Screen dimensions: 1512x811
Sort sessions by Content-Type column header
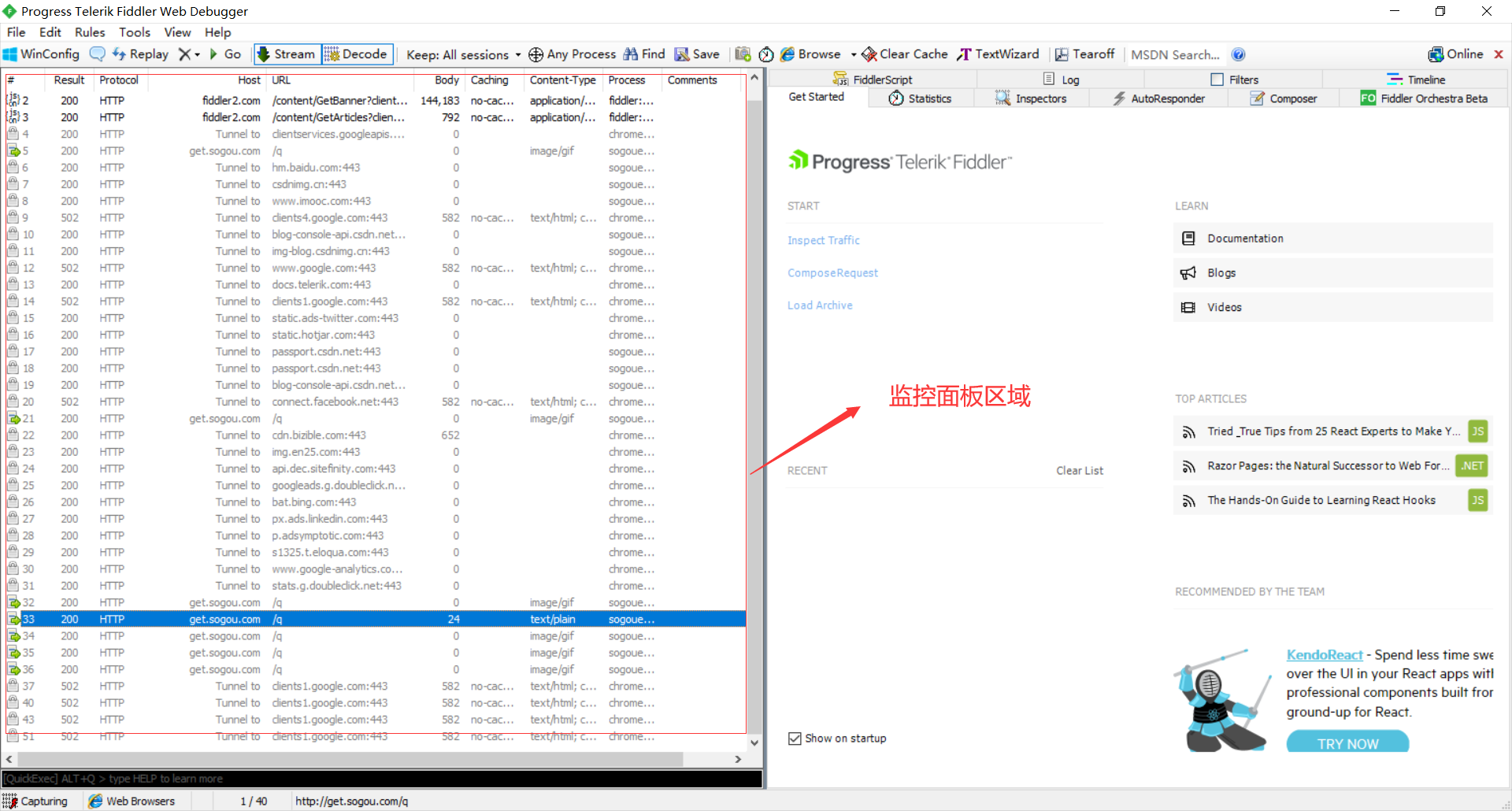(562, 80)
